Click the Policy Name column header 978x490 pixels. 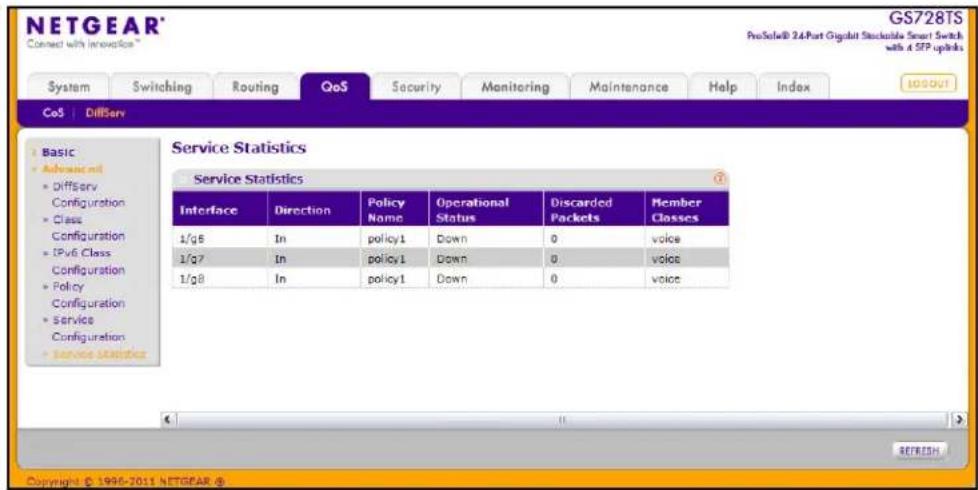394,210
